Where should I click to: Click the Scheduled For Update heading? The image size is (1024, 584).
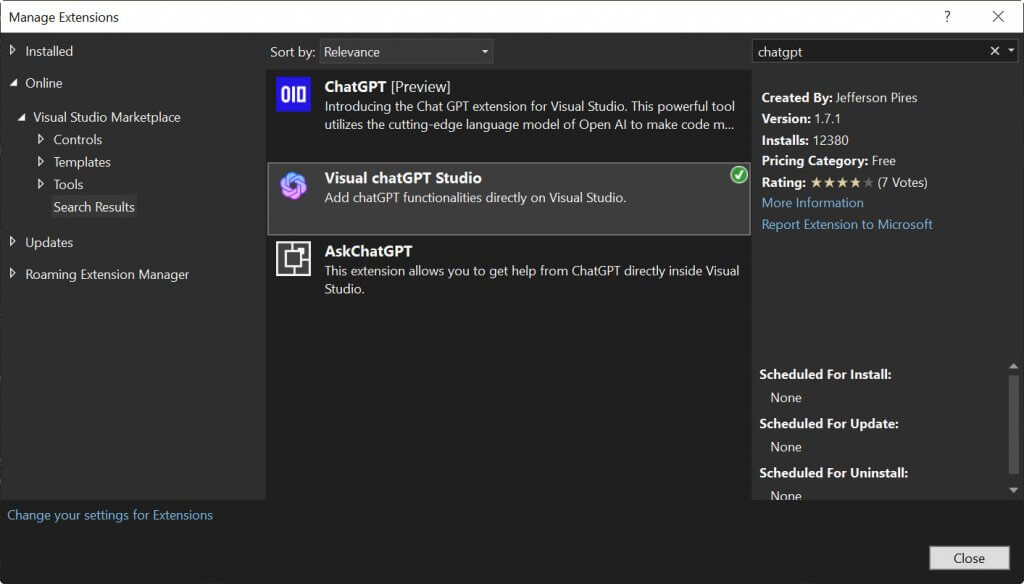pyautogui.click(x=829, y=423)
